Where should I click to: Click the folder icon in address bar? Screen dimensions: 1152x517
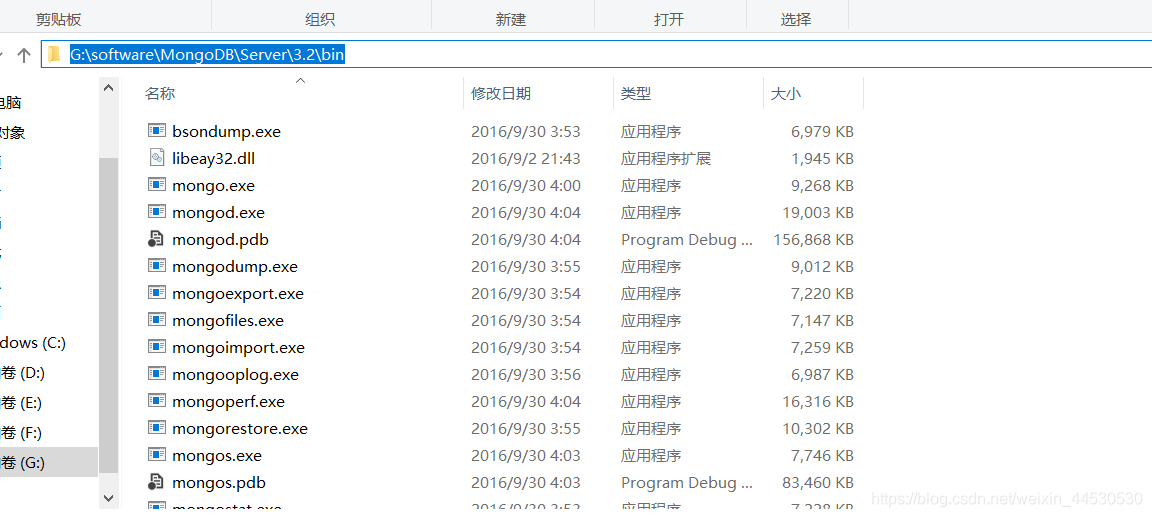[54, 54]
